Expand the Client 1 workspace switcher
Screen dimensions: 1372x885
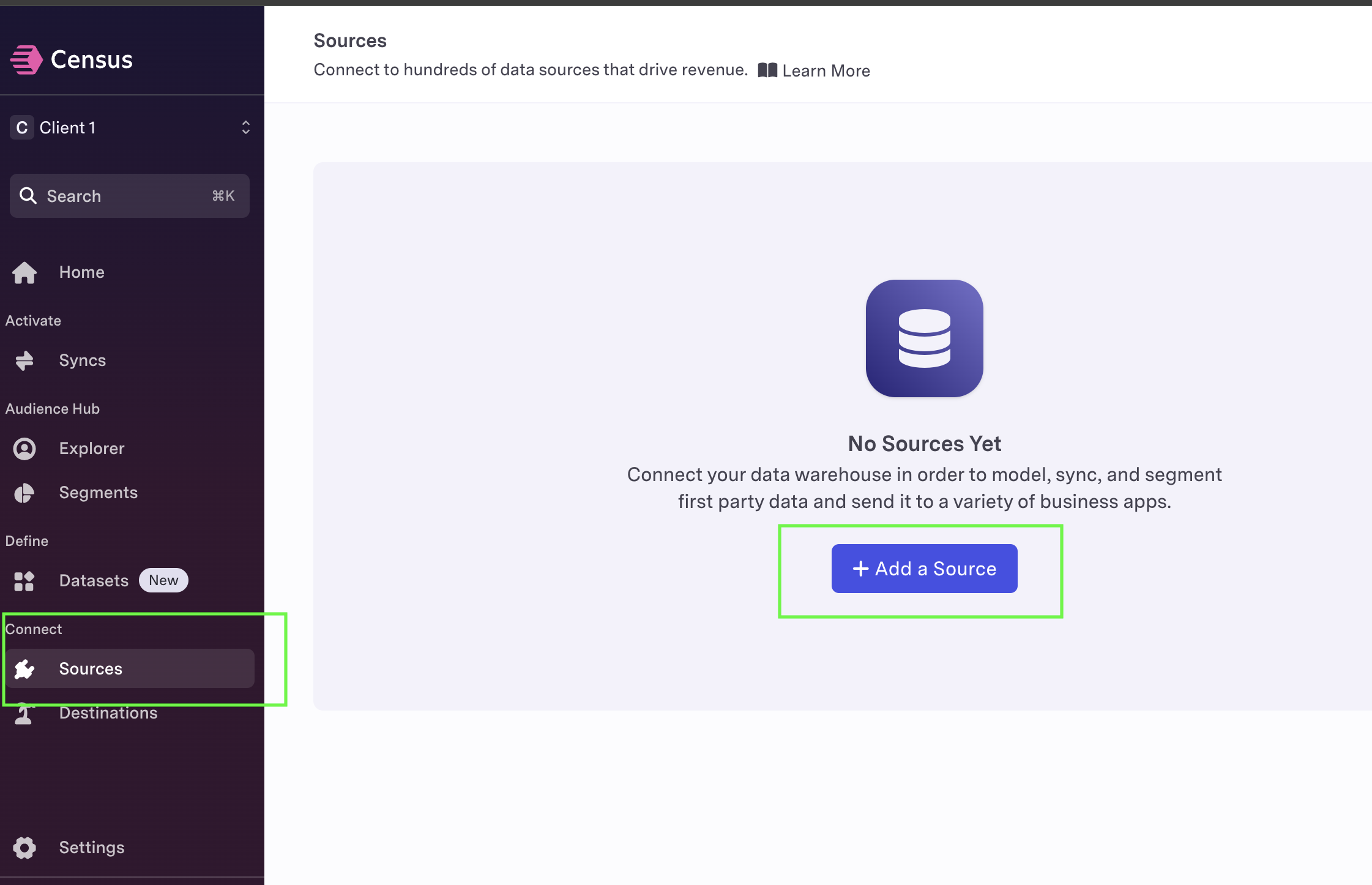pyautogui.click(x=130, y=127)
